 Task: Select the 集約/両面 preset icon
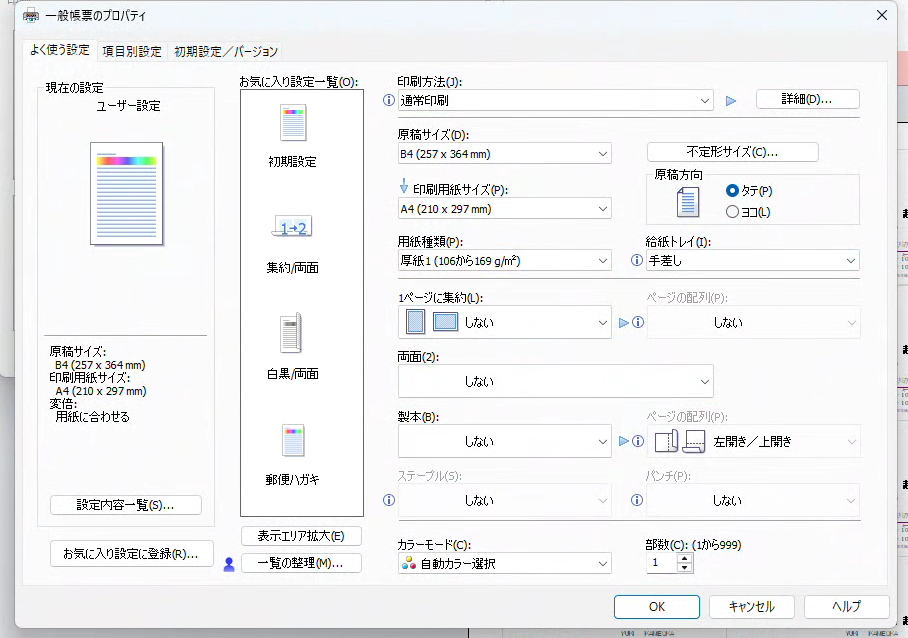point(293,229)
